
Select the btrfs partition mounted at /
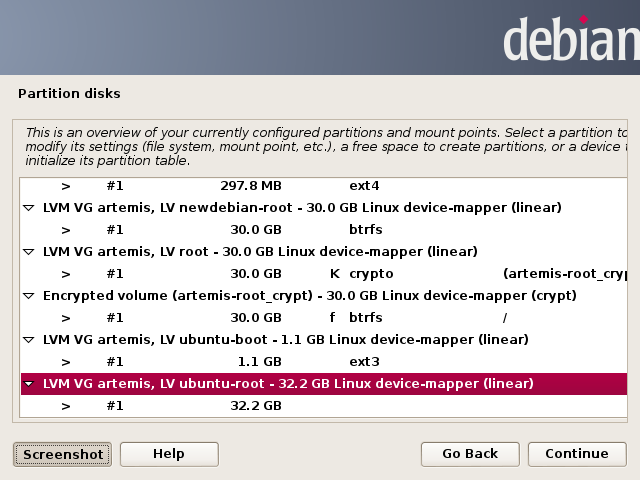[x=324, y=318]
